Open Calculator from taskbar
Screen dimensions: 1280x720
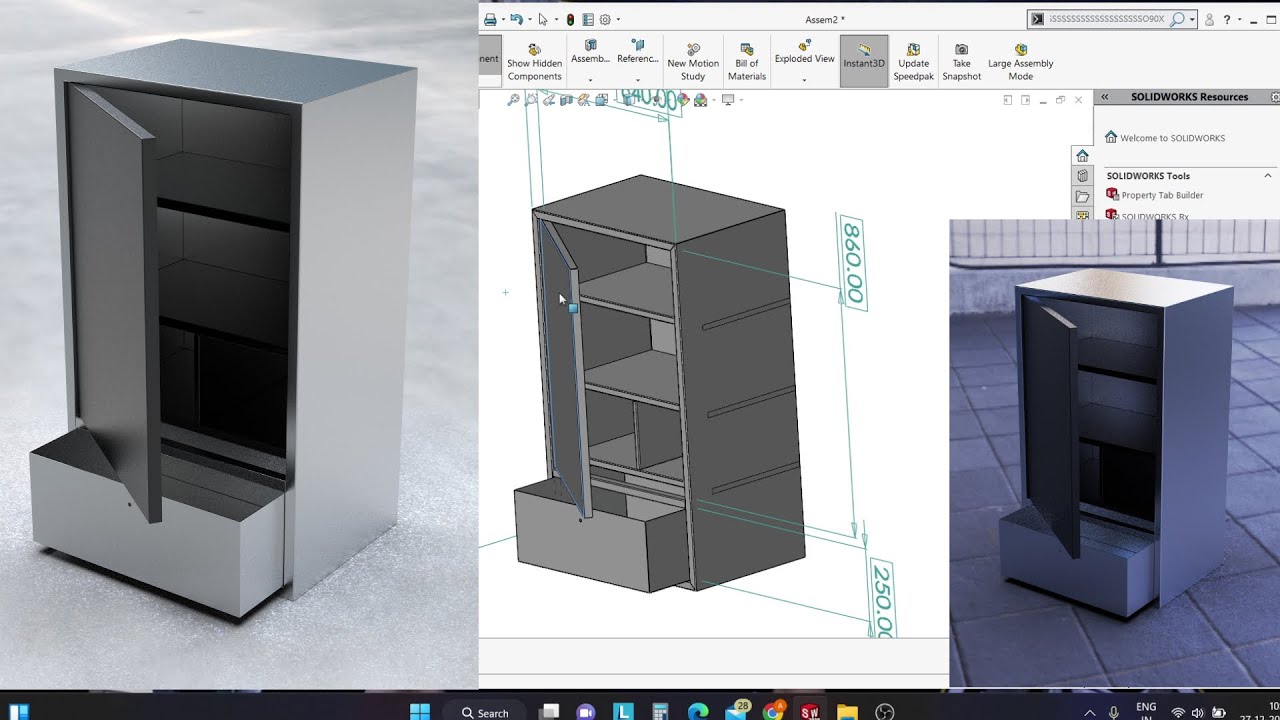[x=660, y=711]
